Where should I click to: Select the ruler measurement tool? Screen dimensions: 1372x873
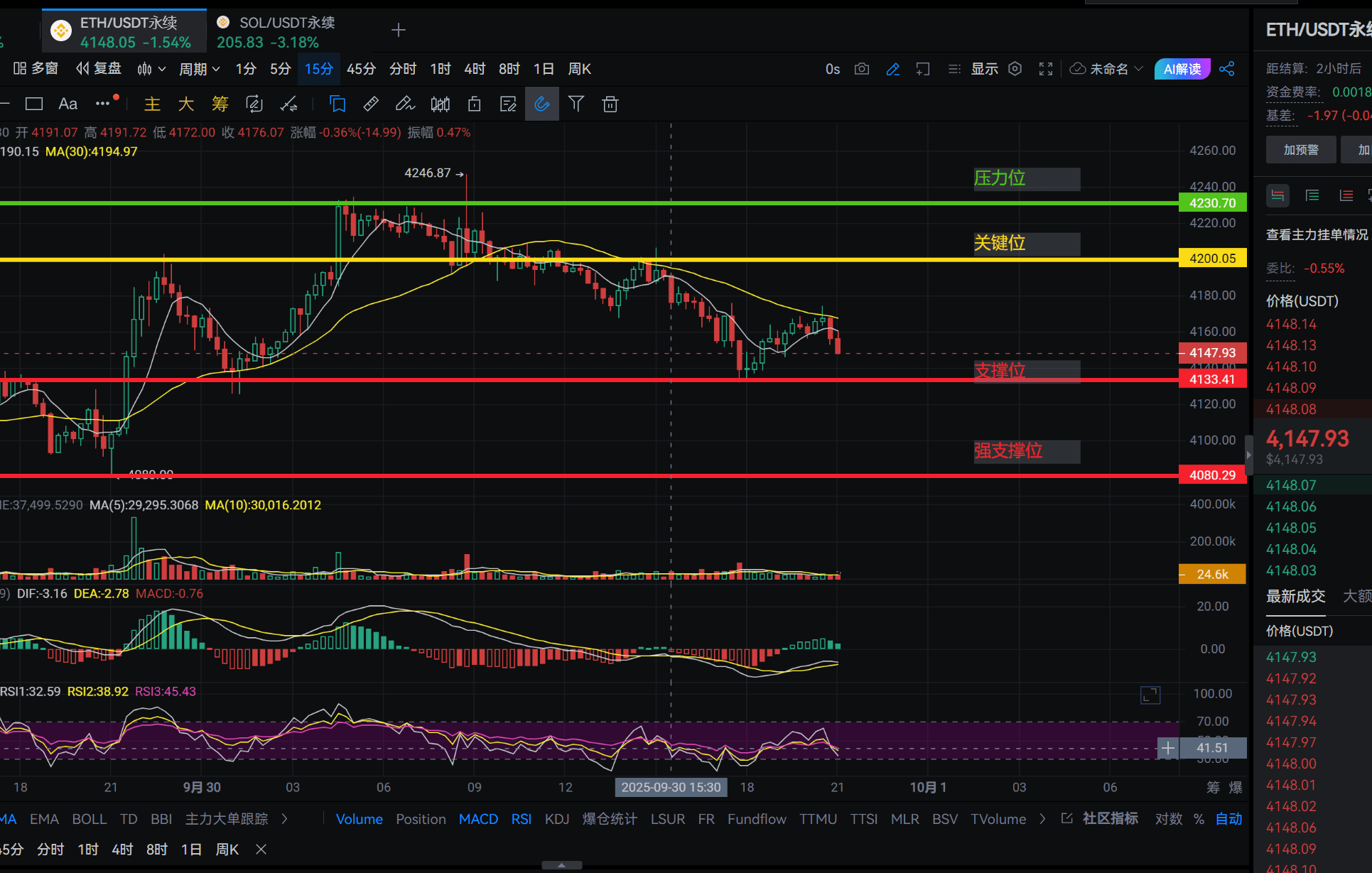click(371, 104)
